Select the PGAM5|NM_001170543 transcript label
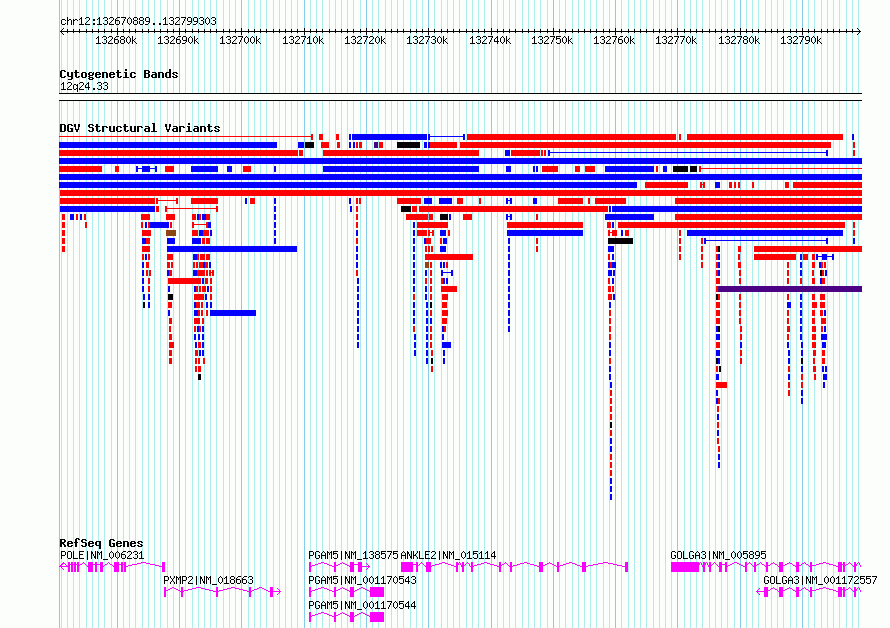 pyautogui.click(x=362, y=580)
